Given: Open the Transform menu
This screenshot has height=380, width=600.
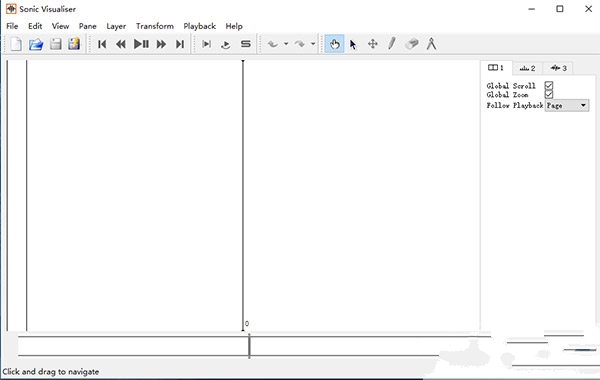Looking at the screenshot, I should (155, 26).
